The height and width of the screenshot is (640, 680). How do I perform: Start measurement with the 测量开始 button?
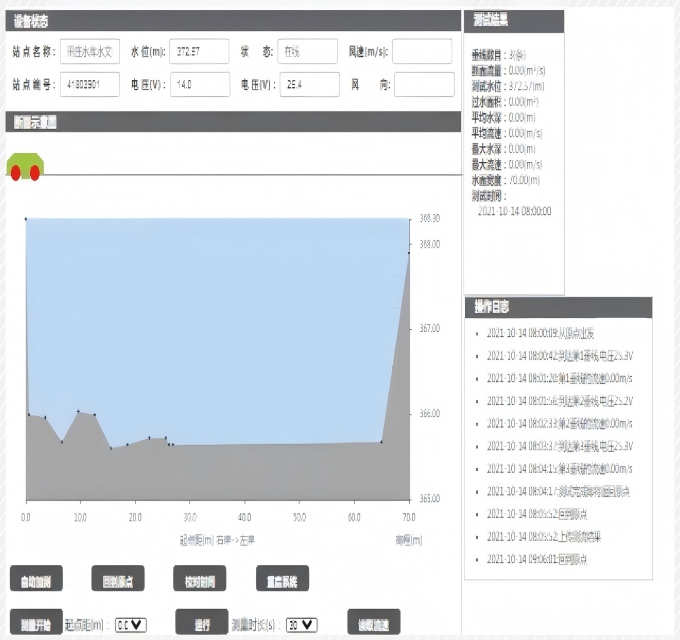[36, 623]
